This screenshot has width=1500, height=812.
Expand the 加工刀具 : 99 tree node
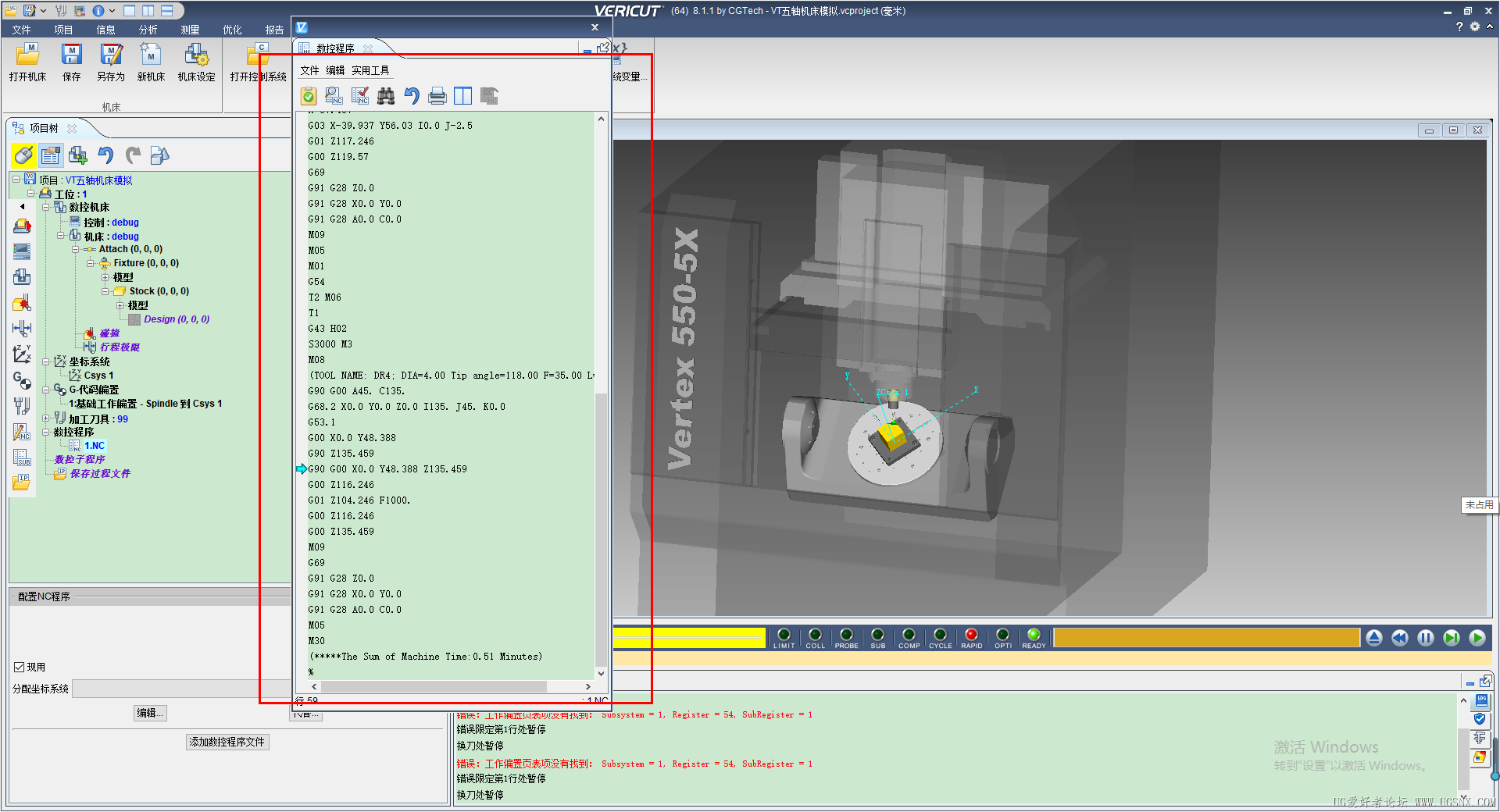[x=46, y=418]
